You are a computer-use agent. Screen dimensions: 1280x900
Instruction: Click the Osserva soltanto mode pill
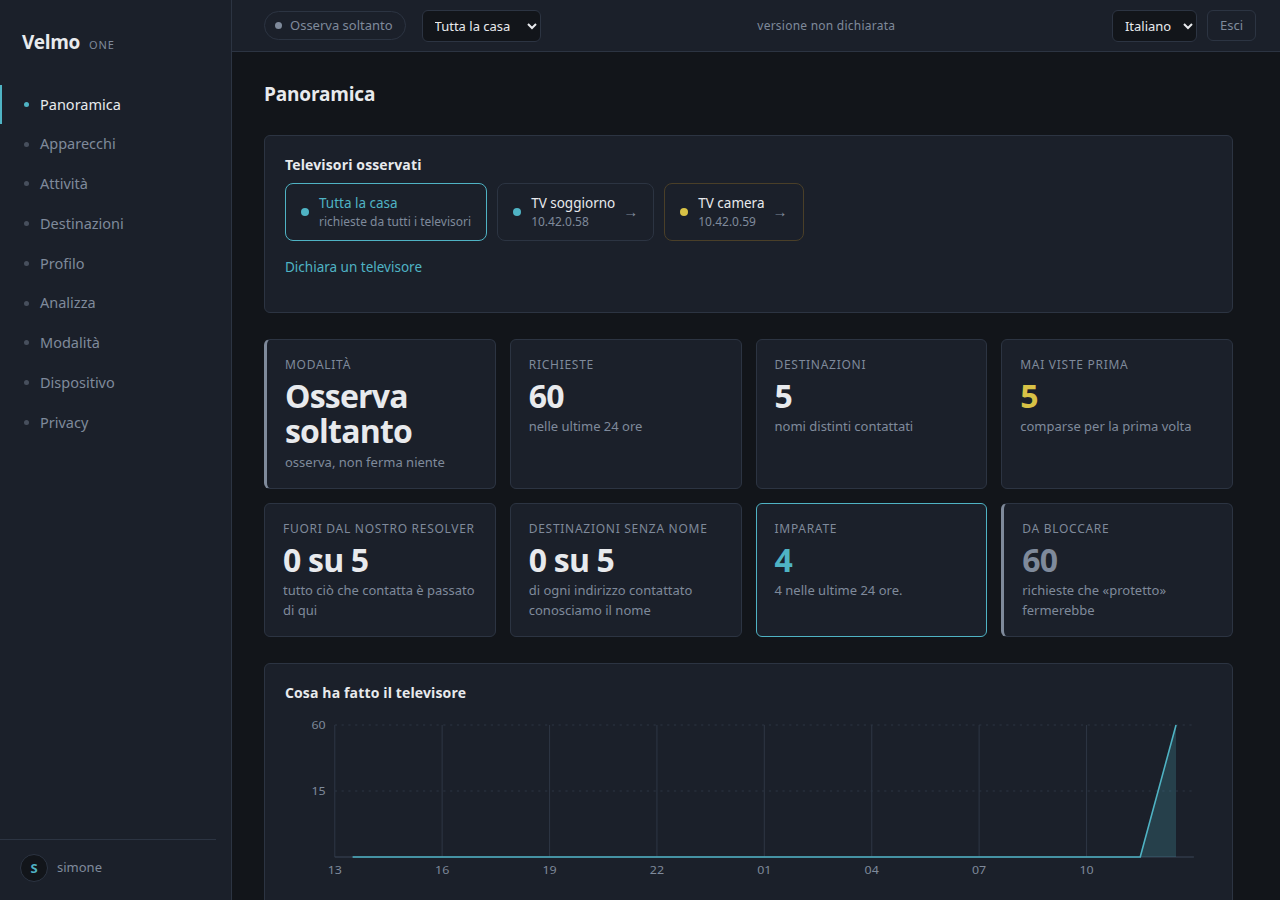(334, 26)
